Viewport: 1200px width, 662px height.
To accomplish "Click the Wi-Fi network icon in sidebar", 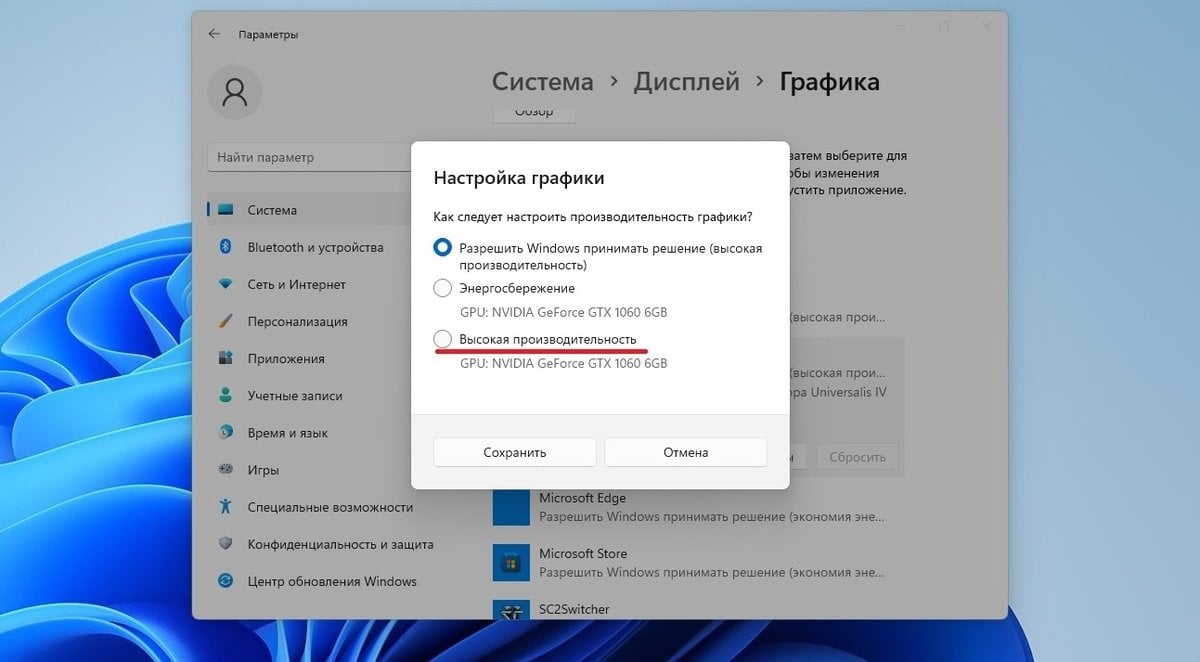I will [226, 284].
